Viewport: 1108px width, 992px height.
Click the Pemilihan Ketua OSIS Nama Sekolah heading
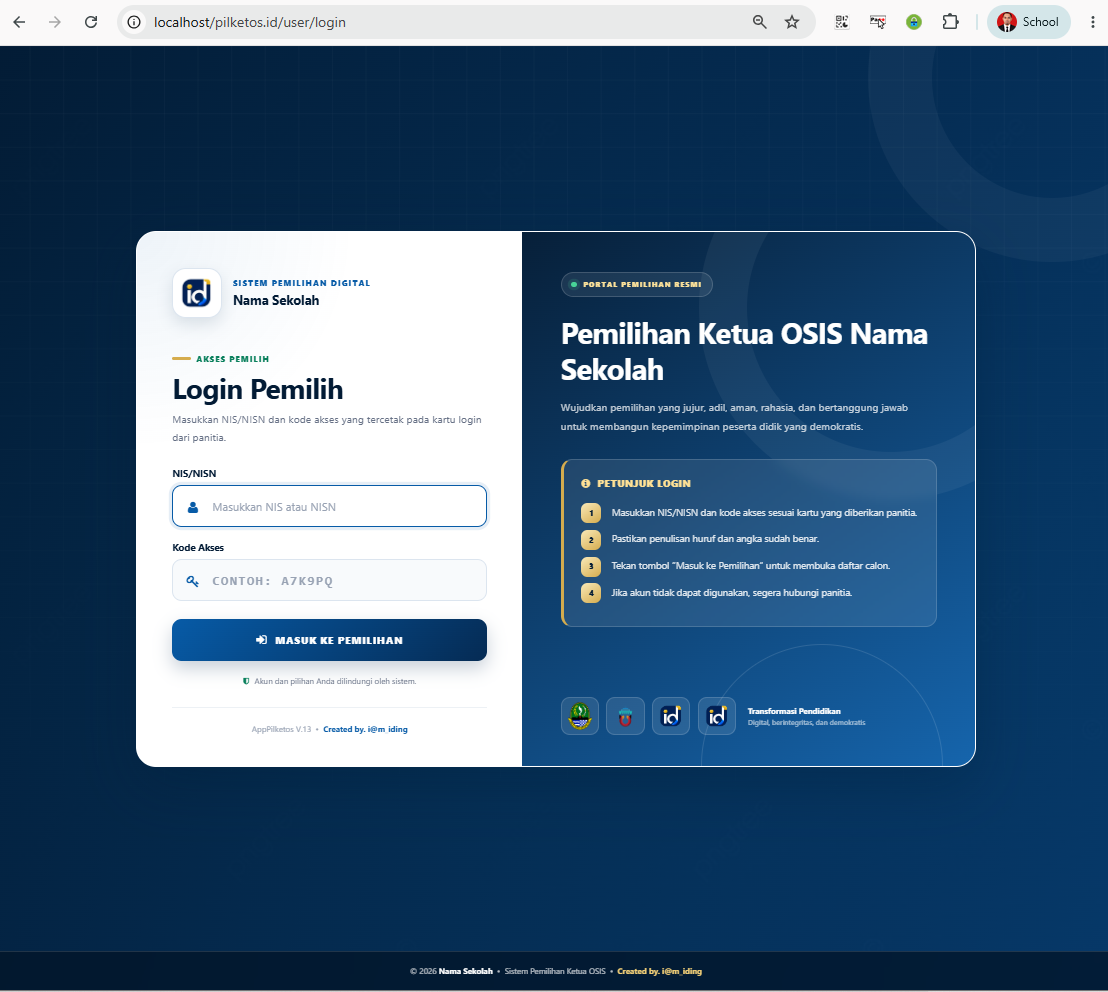pos(744,352)
